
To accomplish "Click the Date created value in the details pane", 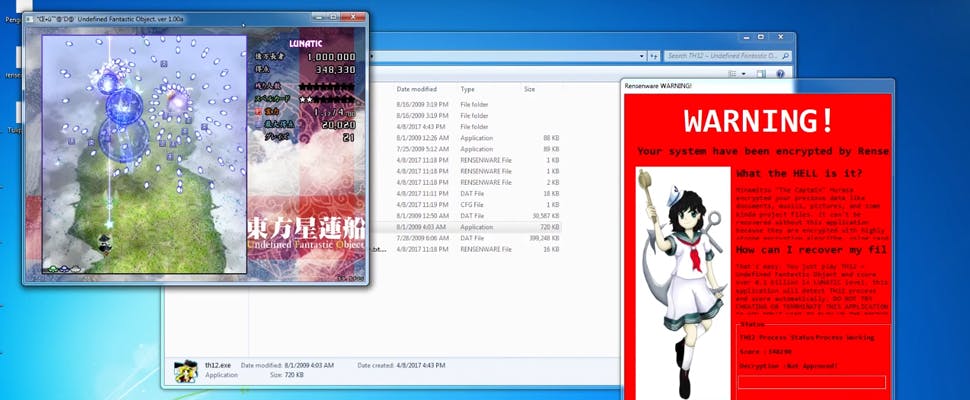I will coord(420,365).
